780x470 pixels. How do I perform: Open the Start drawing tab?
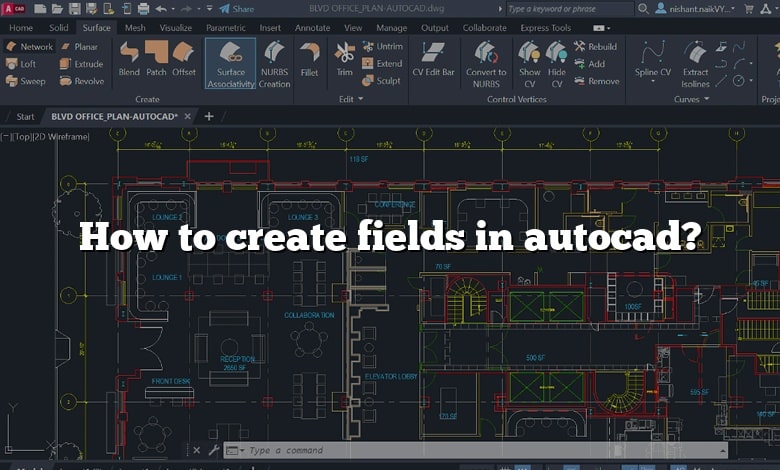pyautogui.click(x=25, y=116)
